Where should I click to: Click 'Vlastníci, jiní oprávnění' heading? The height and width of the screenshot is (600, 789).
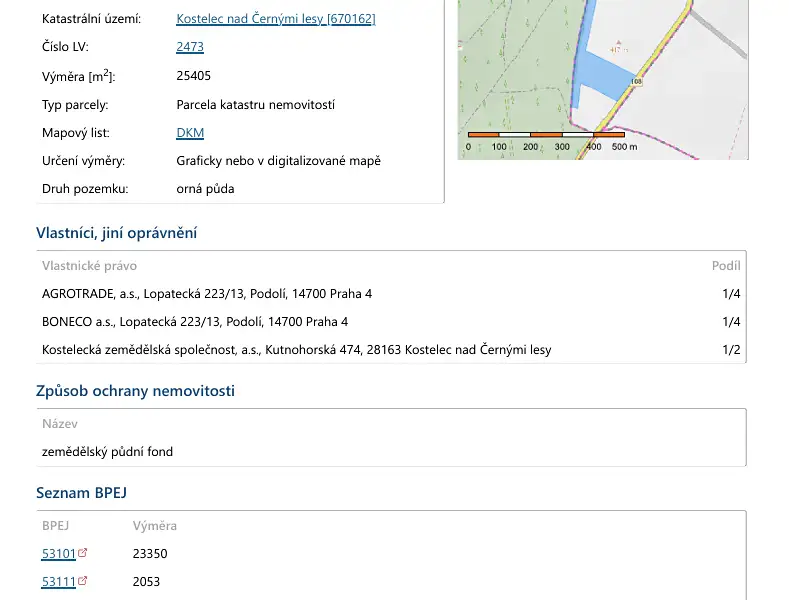click(x=117, y=233)
